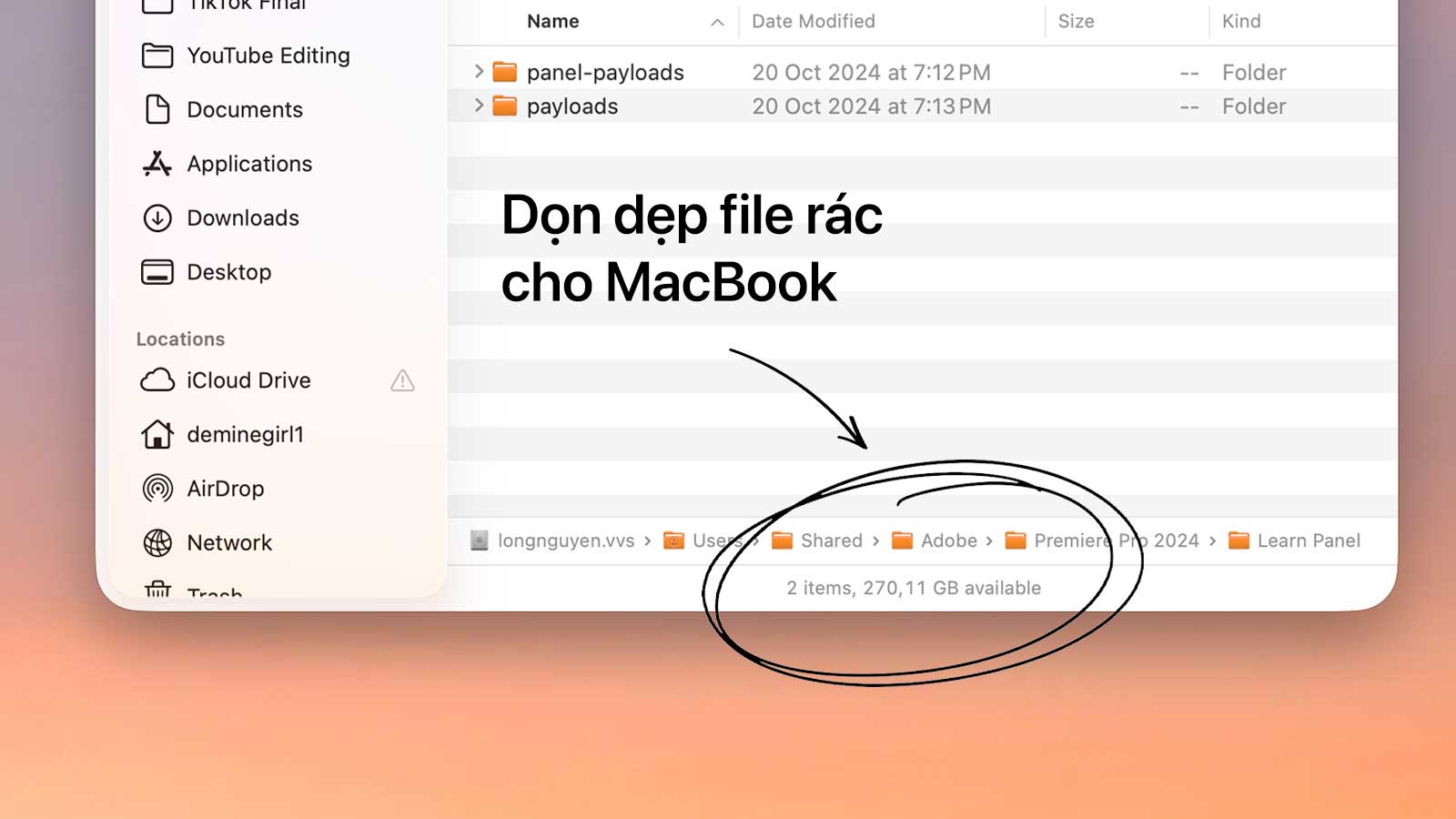
Task: Select Desktop in the sidebar
Action: click(x=228, y=272)
